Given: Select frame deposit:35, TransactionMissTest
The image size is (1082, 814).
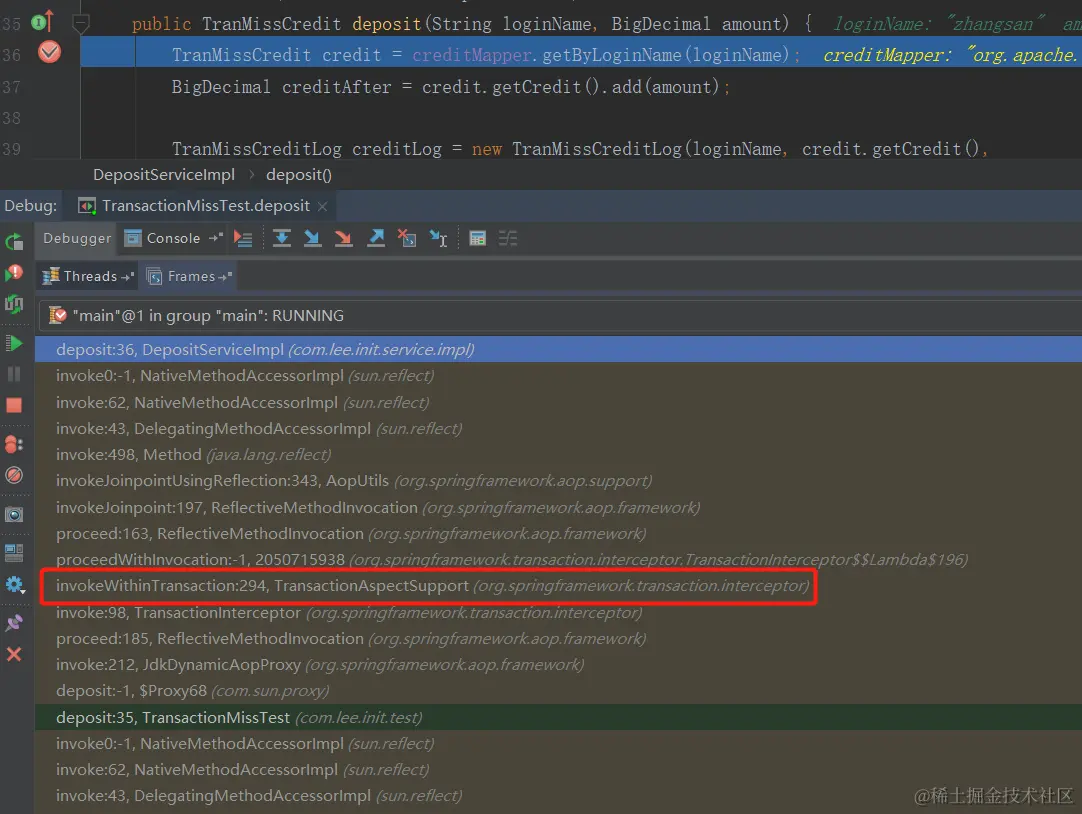Looking at the screenshot, I should pos(558,717).
